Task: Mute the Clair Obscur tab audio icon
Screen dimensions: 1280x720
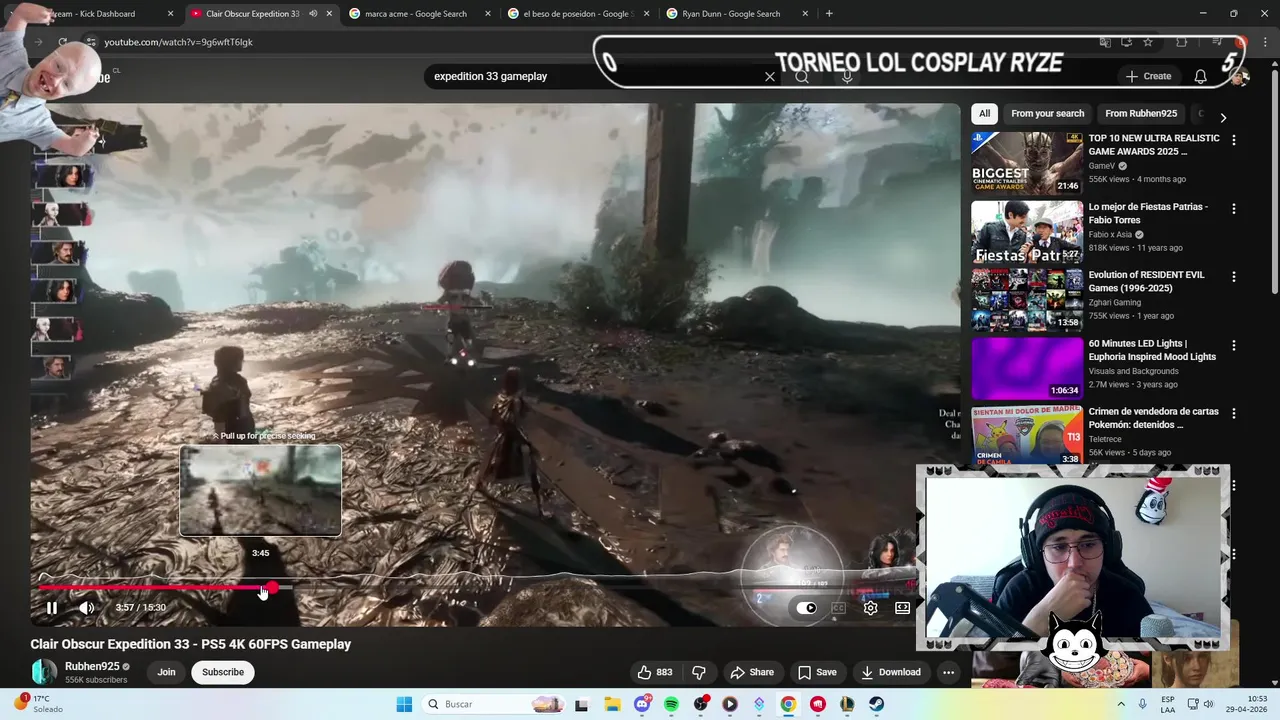Action: pyautogui.click(x=313, y=14)
